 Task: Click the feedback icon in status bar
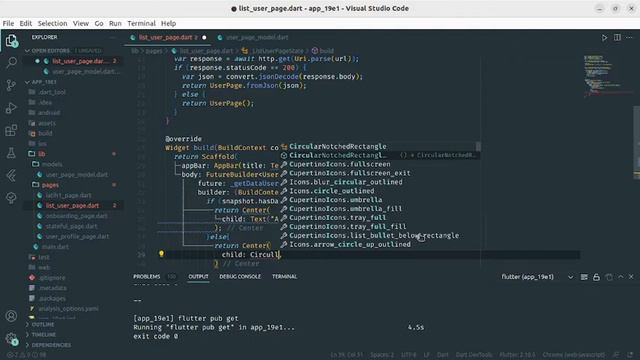(x=616, y=355)
